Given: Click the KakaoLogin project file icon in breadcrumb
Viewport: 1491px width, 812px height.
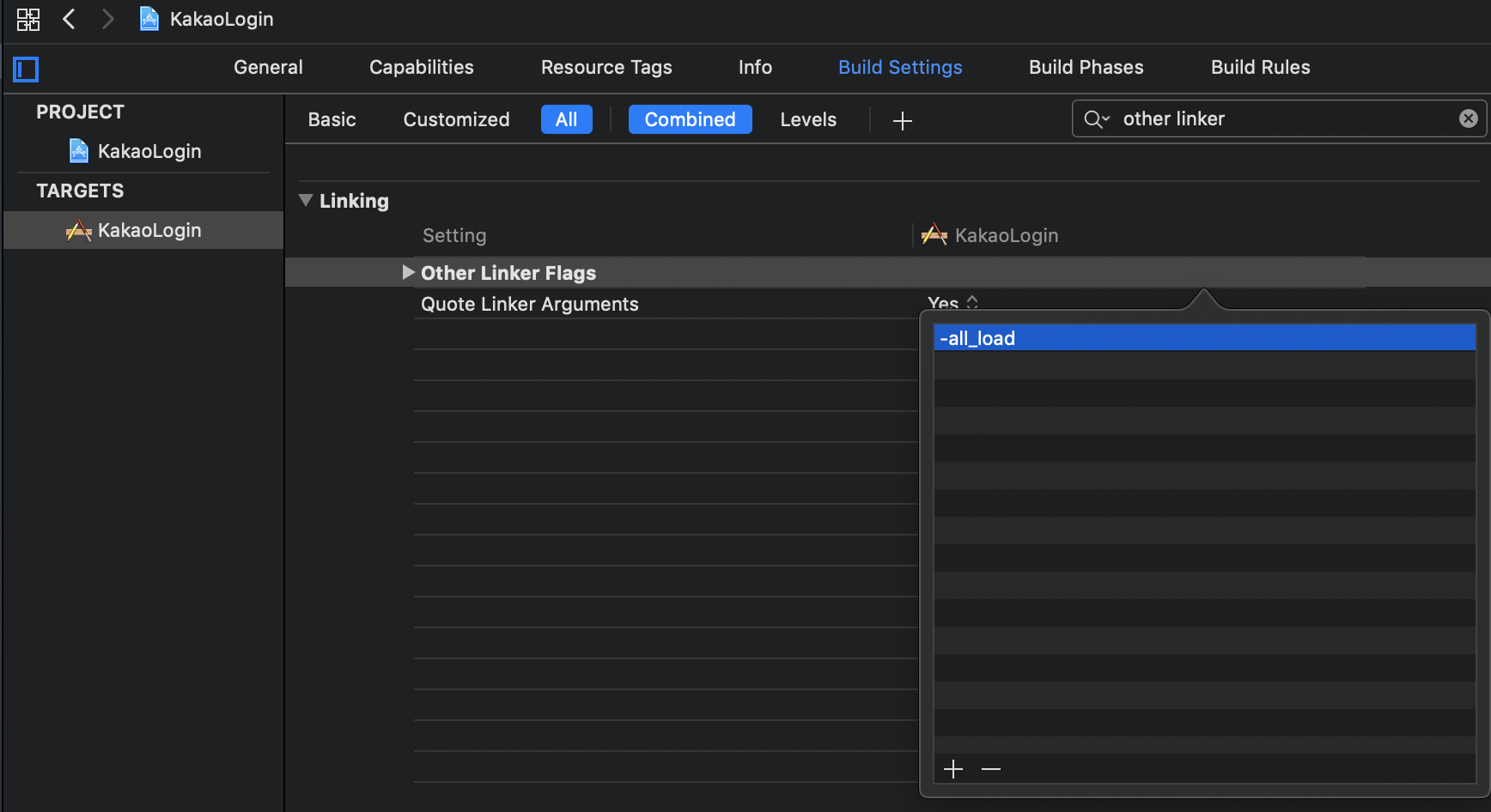Looking at the screenshot, I should pyautogui.click(x=149, y=19).
